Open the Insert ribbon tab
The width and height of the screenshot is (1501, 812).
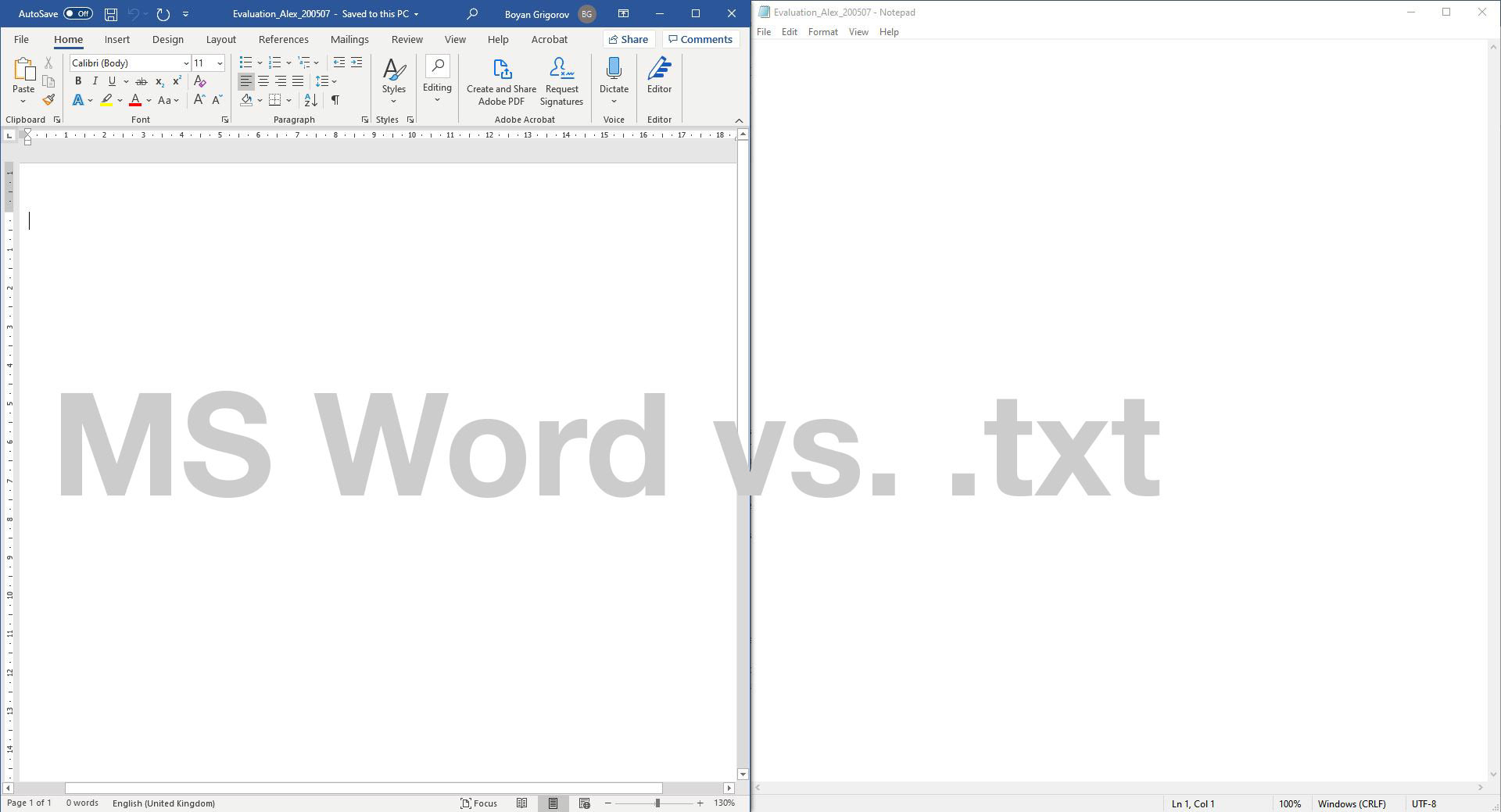pyautogui.click(x=117, y=39)
